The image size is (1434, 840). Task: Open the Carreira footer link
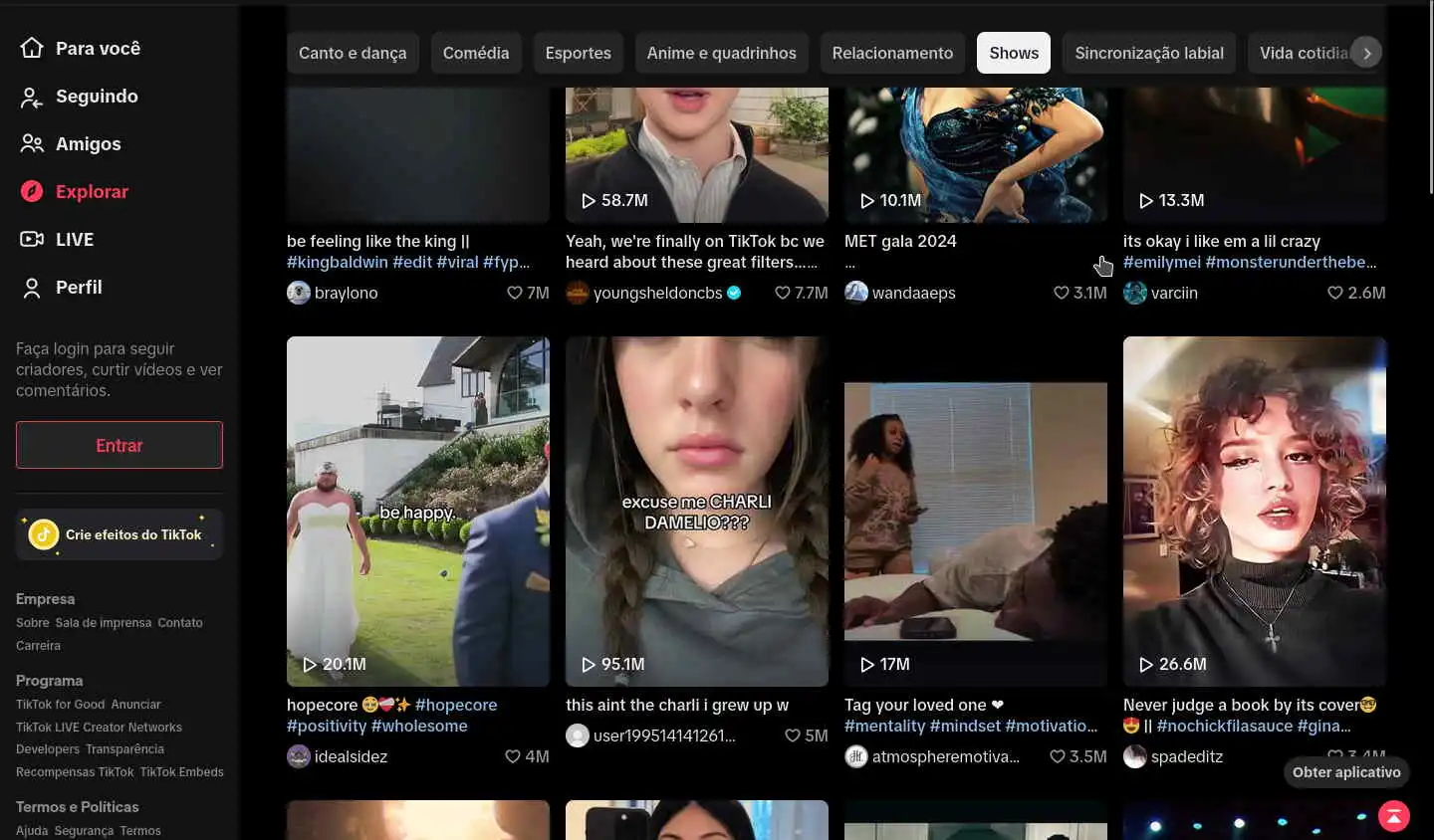(x=38, y=646)
